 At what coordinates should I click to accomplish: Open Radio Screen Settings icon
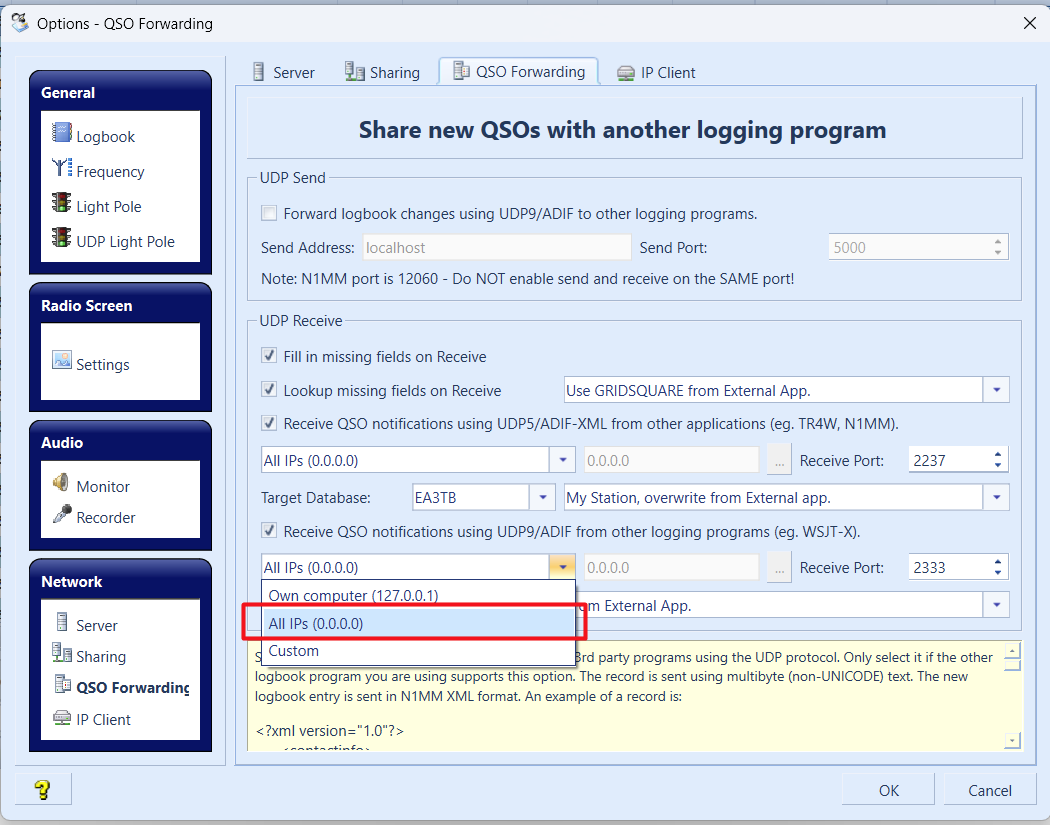pos(62,362)
